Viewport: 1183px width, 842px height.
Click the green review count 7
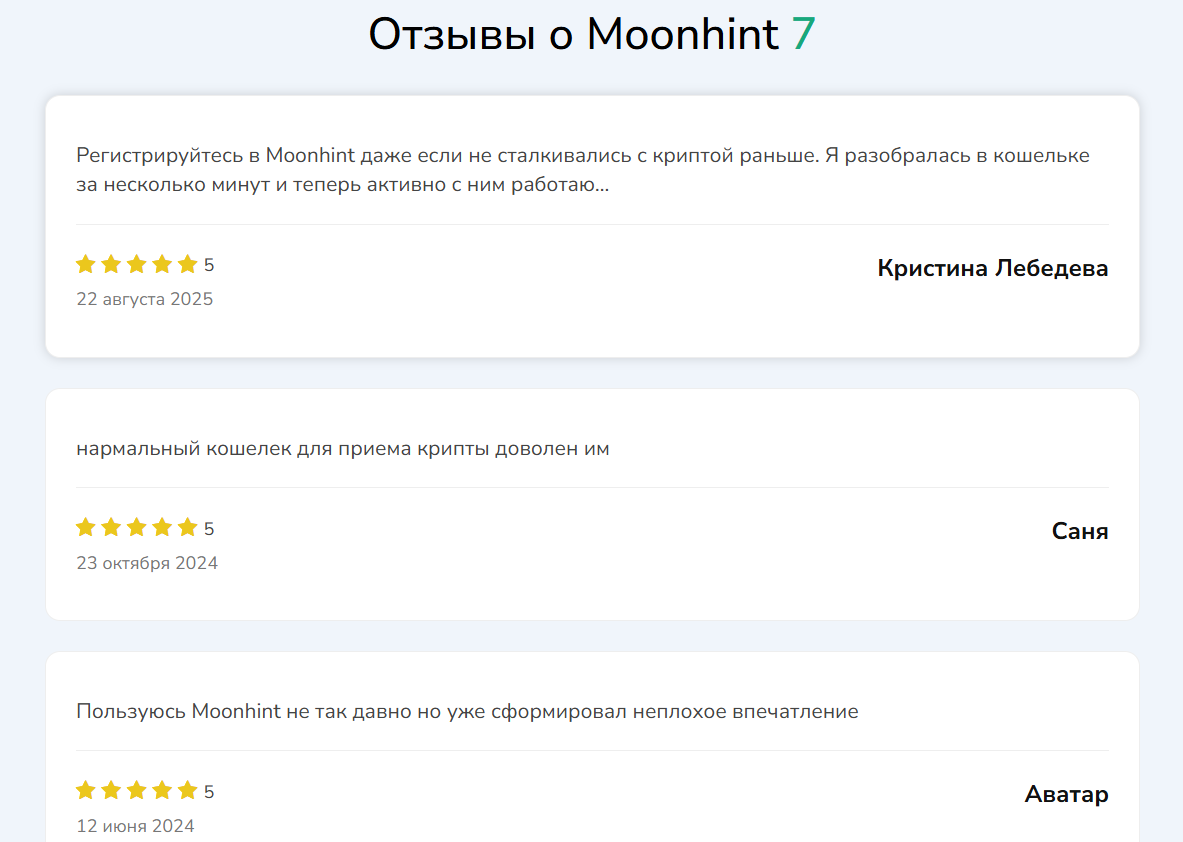click(x=804, y=35)
